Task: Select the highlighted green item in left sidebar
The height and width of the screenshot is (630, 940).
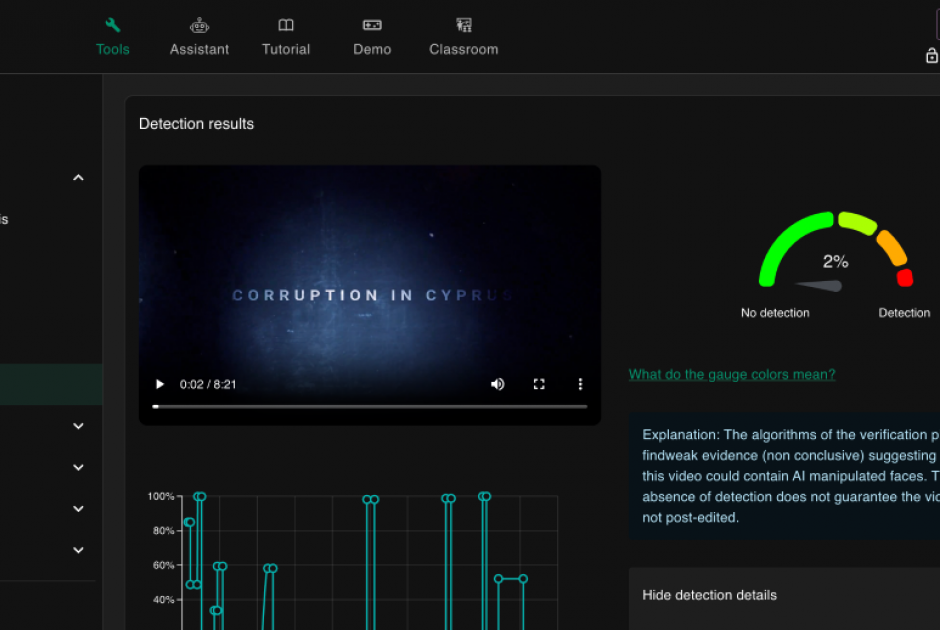Action: click(50, 384)
